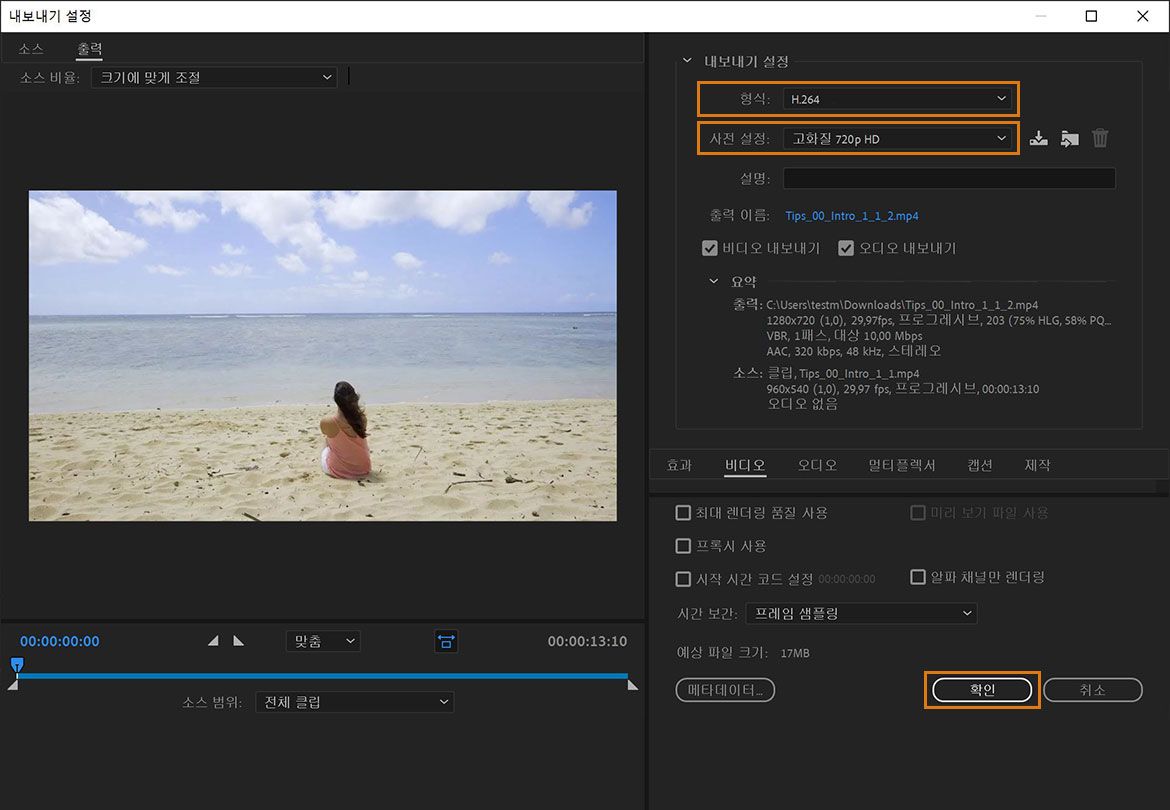Enable 최대 렌더링 품질 사용 checkbox

(684, 512)
